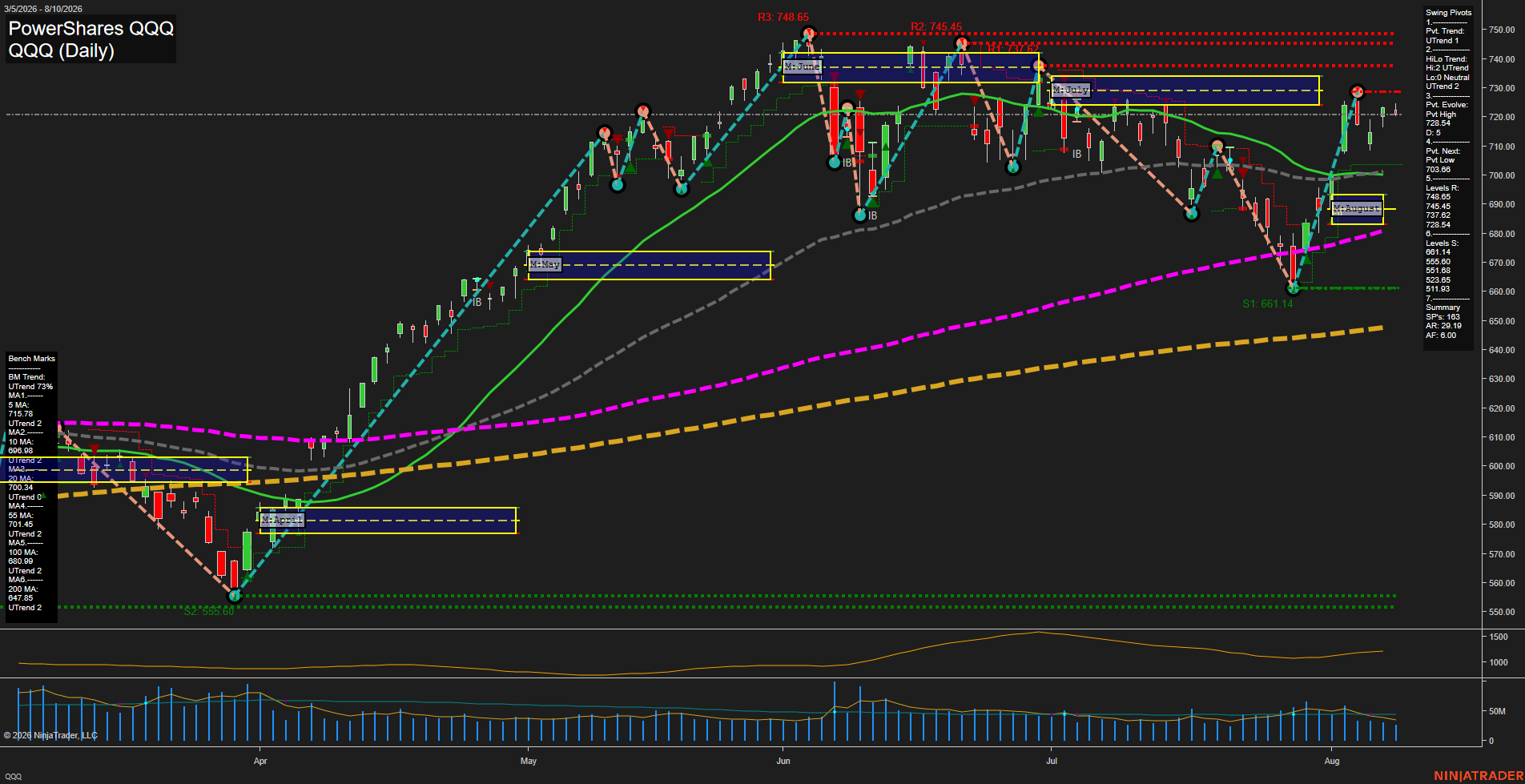Click the 100 MA 680.99 value
Viewport: 1525px width, 784px height.
21,561
